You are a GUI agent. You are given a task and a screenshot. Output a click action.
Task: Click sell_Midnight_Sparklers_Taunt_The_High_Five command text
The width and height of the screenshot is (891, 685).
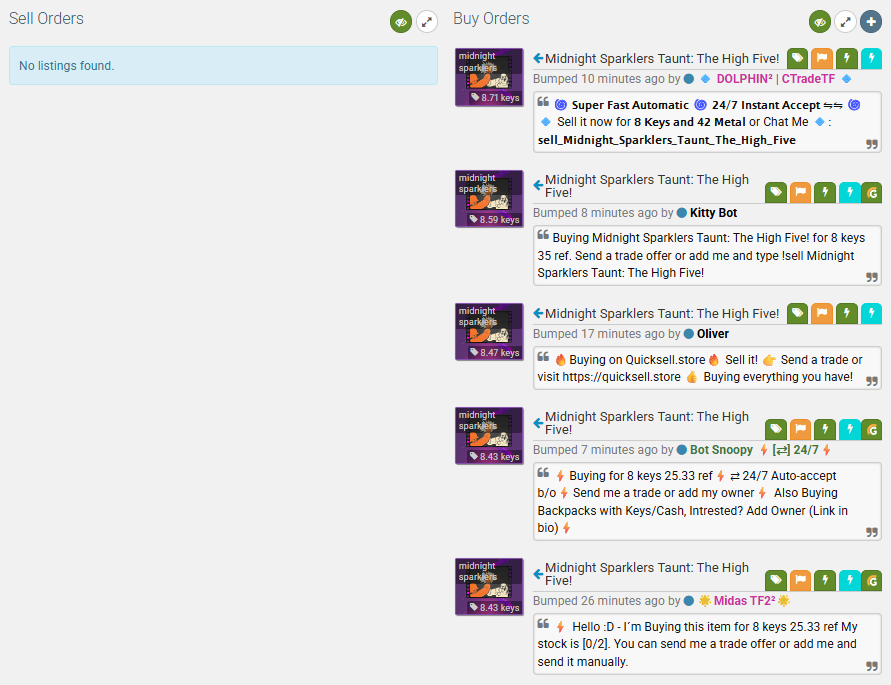tap(667, 140)
